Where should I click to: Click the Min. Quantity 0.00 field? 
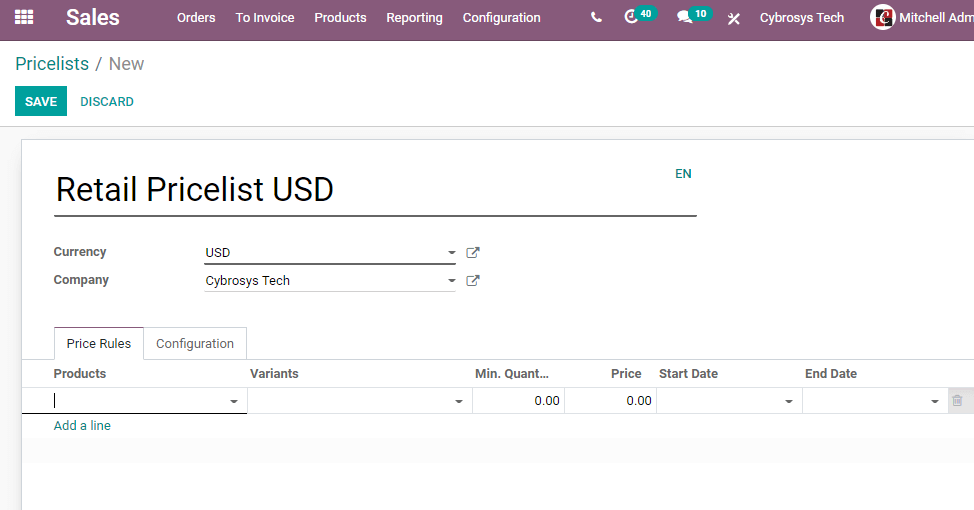pos(519,401)
